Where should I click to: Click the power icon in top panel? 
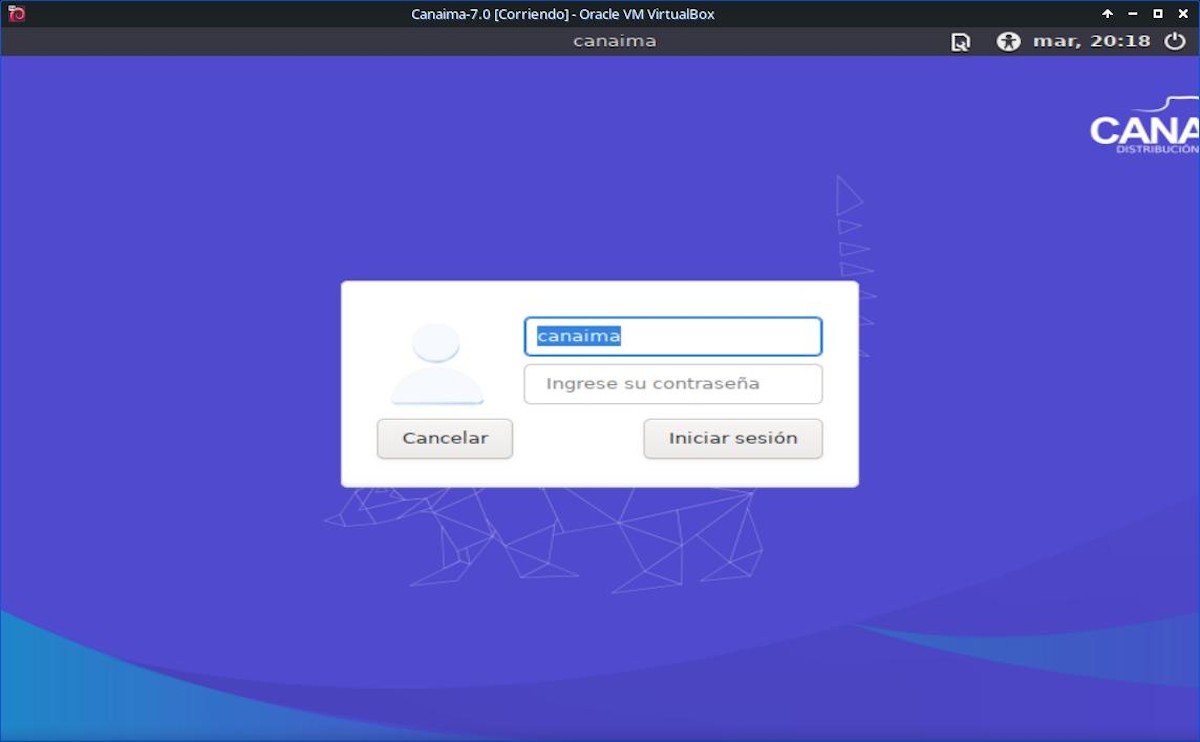1174,42
